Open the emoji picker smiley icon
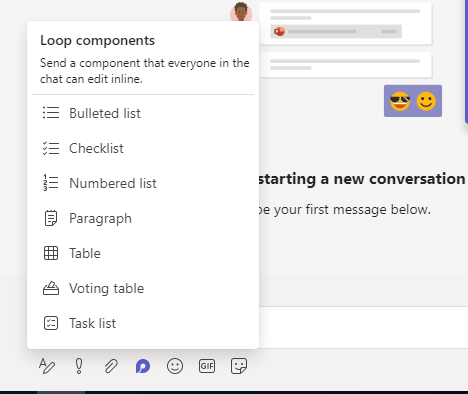 [x=175, y=366]
